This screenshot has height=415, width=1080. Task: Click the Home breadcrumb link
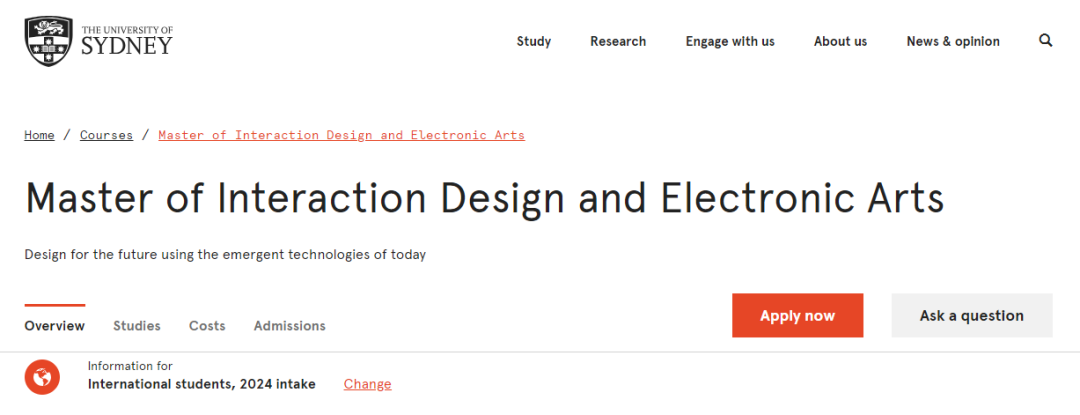point(39,135)
